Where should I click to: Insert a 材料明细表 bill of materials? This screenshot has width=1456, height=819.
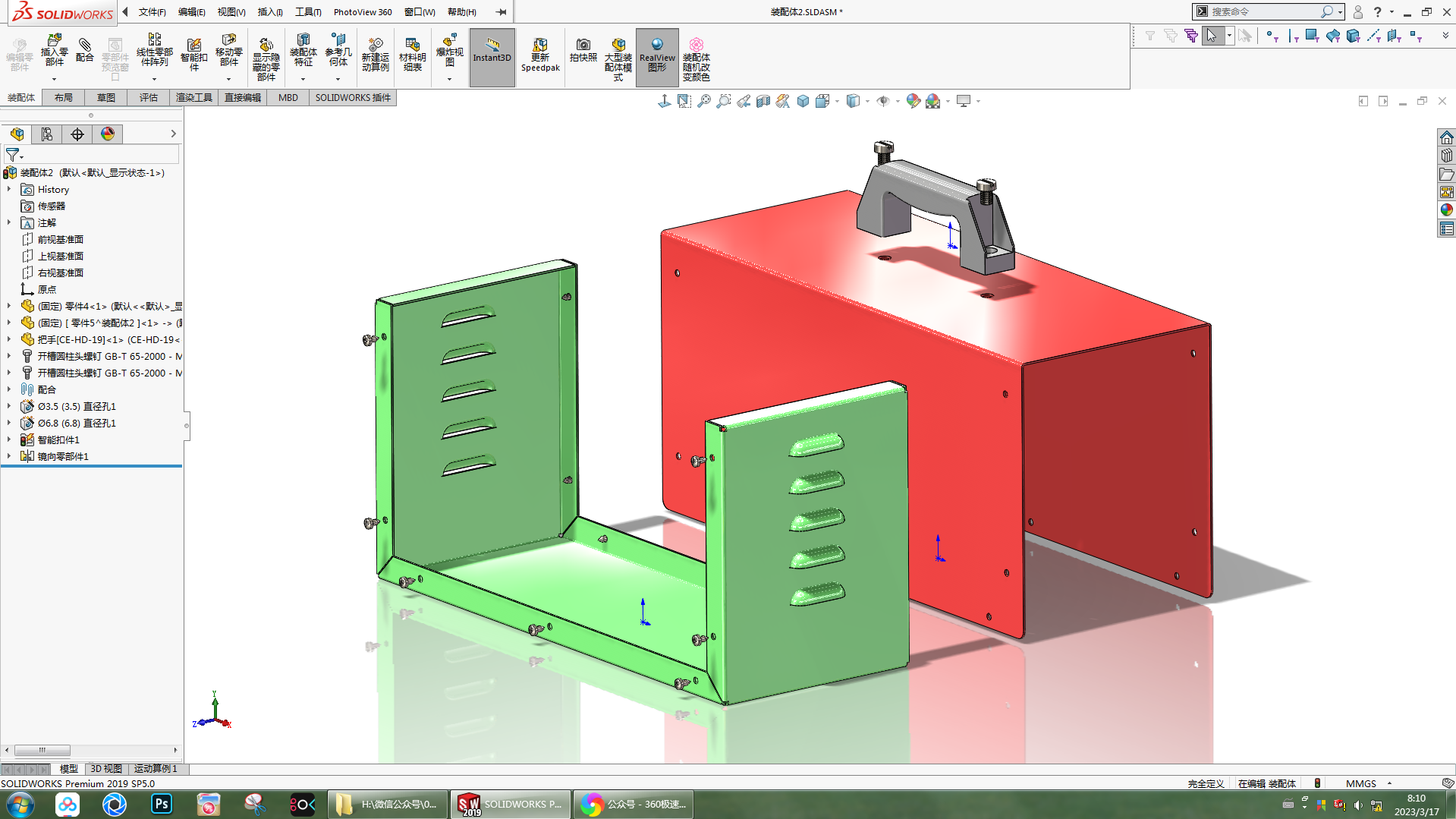pos(412,55)
